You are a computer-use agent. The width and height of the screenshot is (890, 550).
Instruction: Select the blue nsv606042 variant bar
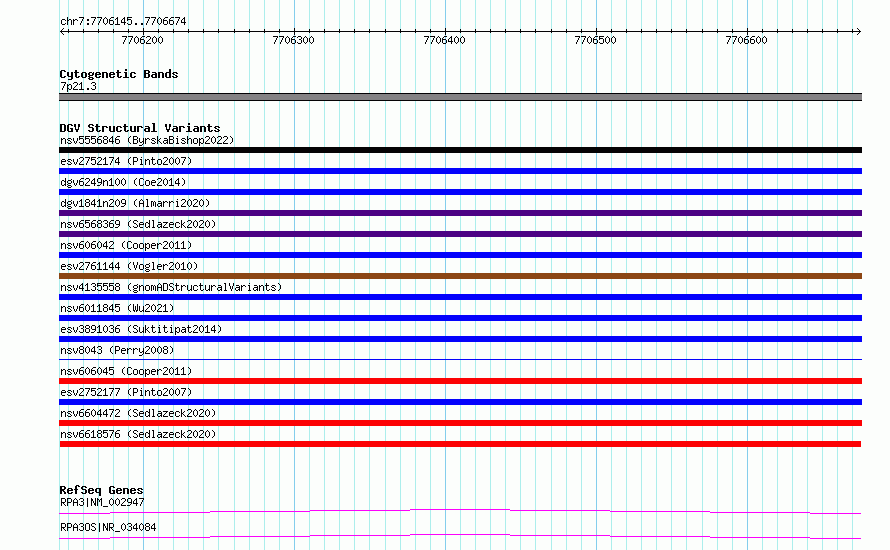click(460, 255)
